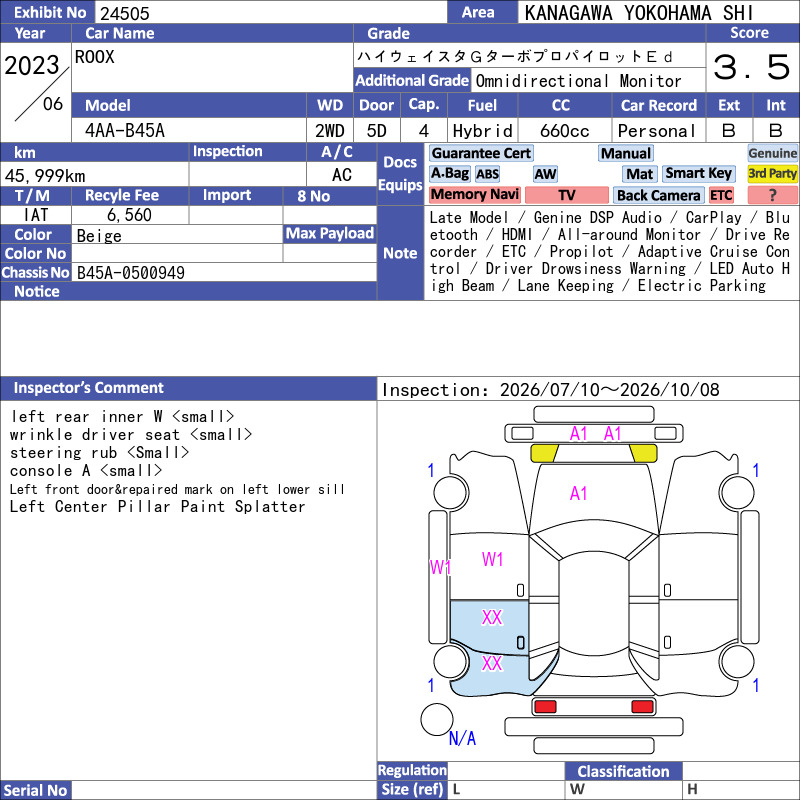Click mileage 45,999km
800x800 pixels.
point(45,176)
